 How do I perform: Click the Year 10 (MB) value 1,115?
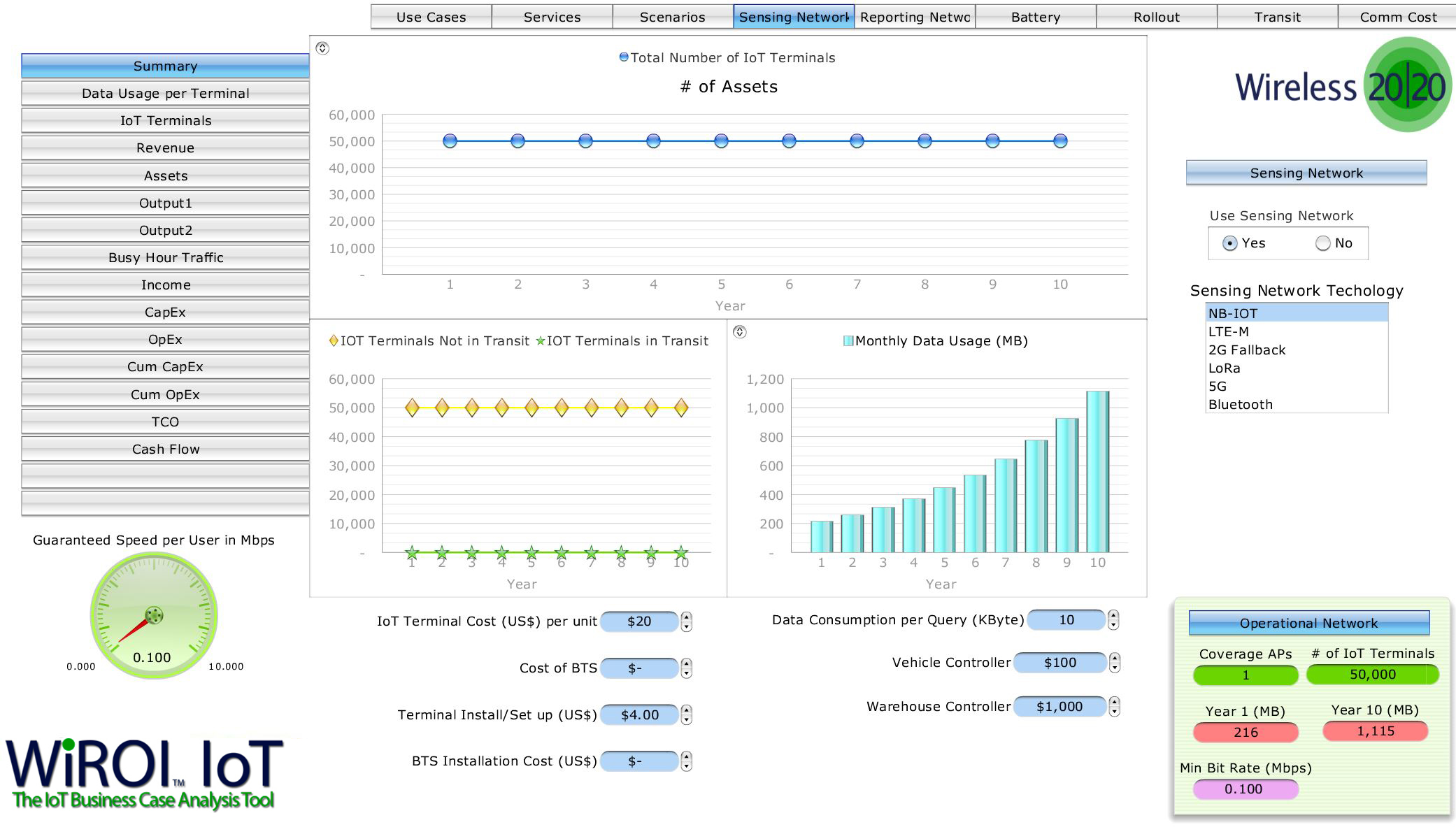pos(1376,731)
